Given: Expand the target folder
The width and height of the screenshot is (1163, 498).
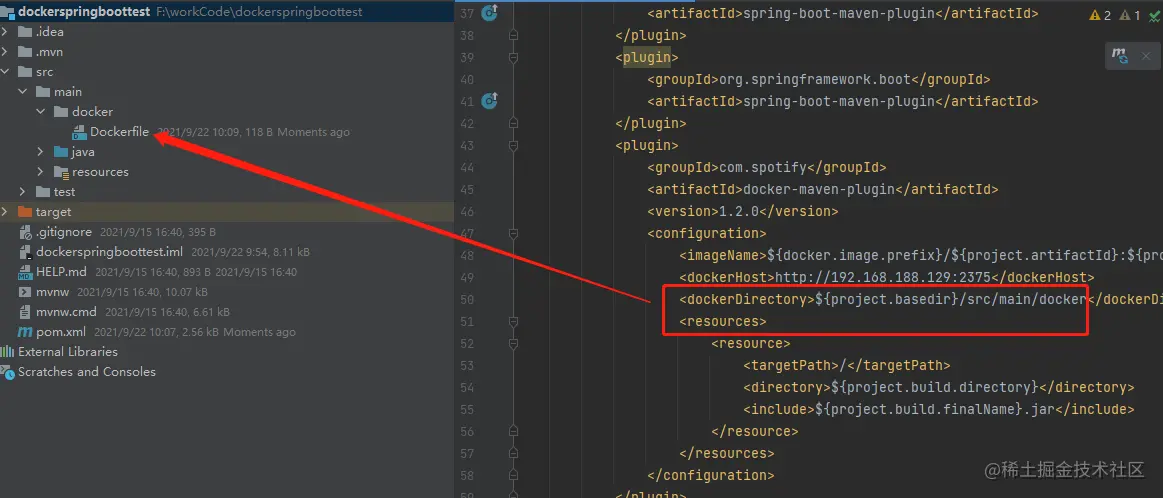Looking at the screenshot, I should [x=5, y=212].
